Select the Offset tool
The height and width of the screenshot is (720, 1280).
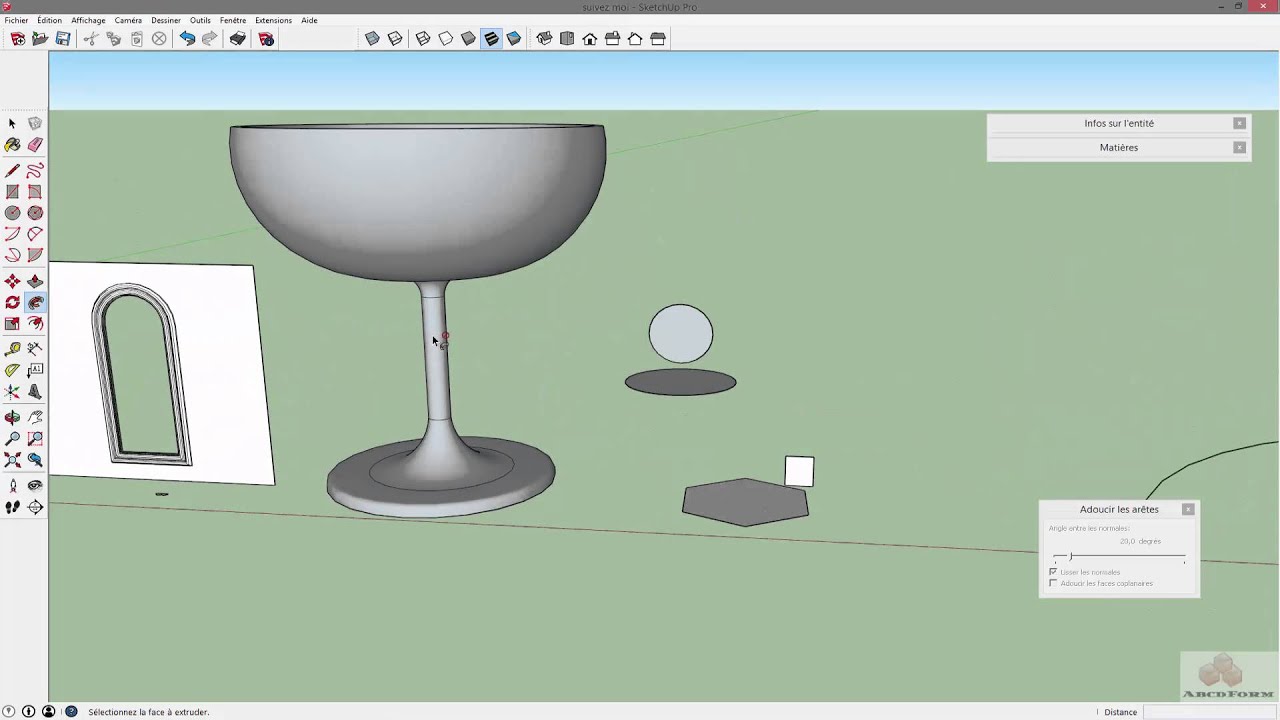(x=35, y=324)
